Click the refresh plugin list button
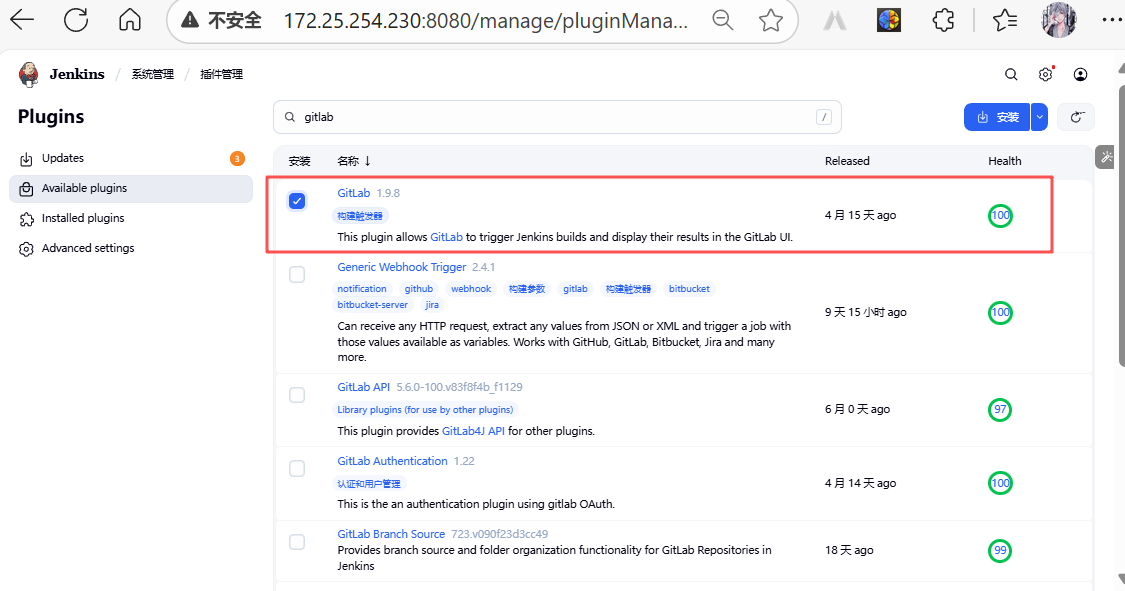 coord(1076,117)
